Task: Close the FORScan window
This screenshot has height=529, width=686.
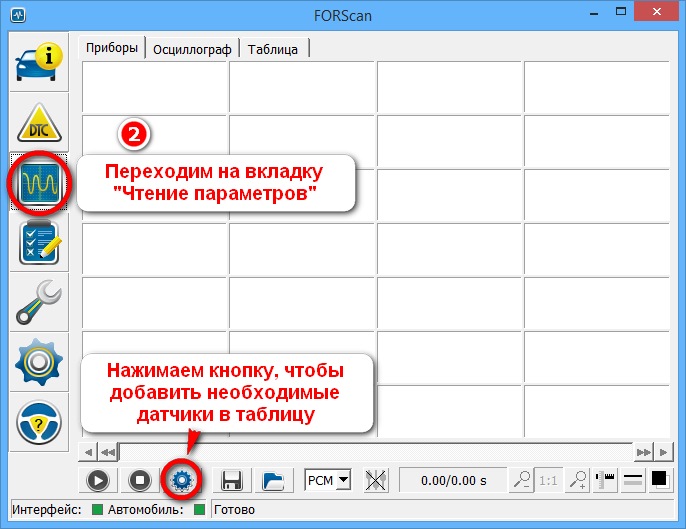Action: pyautogui.click(x=657, y=12)
